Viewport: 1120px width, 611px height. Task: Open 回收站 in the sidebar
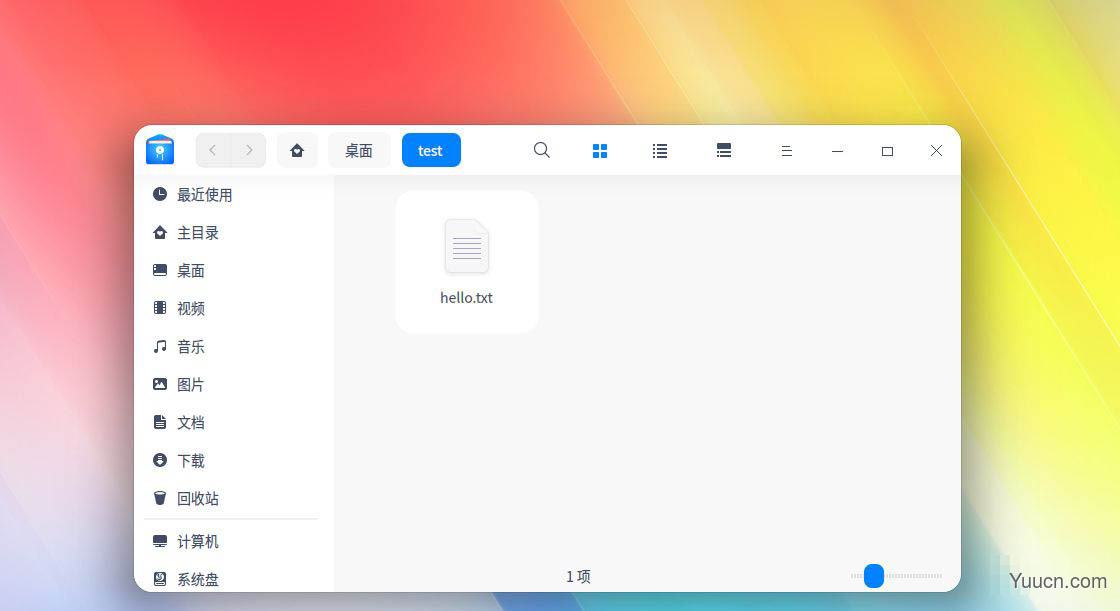pos(234,498)
